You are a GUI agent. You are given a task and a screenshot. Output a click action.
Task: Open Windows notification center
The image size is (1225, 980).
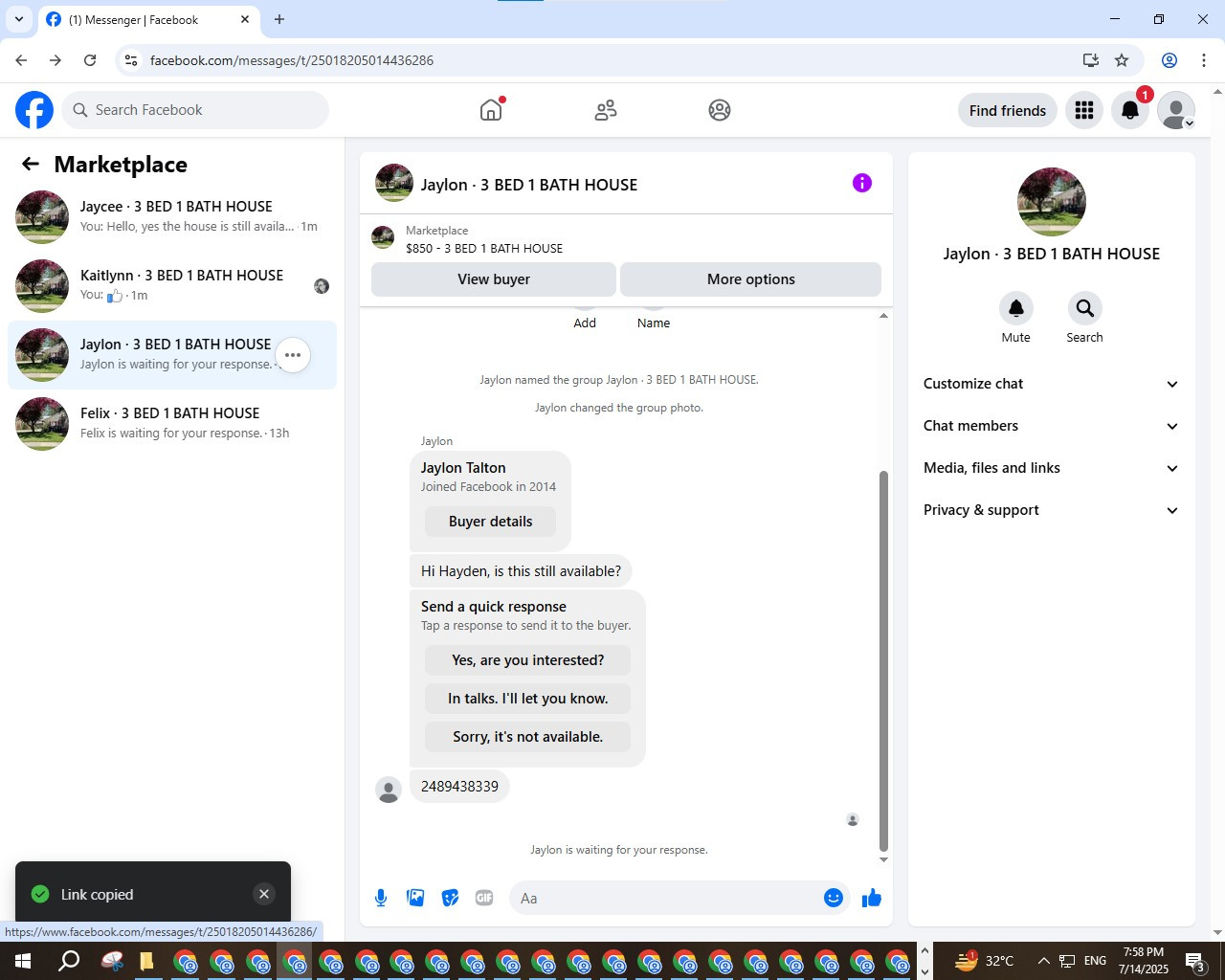pyautogui.click(x=1195, y=961)
